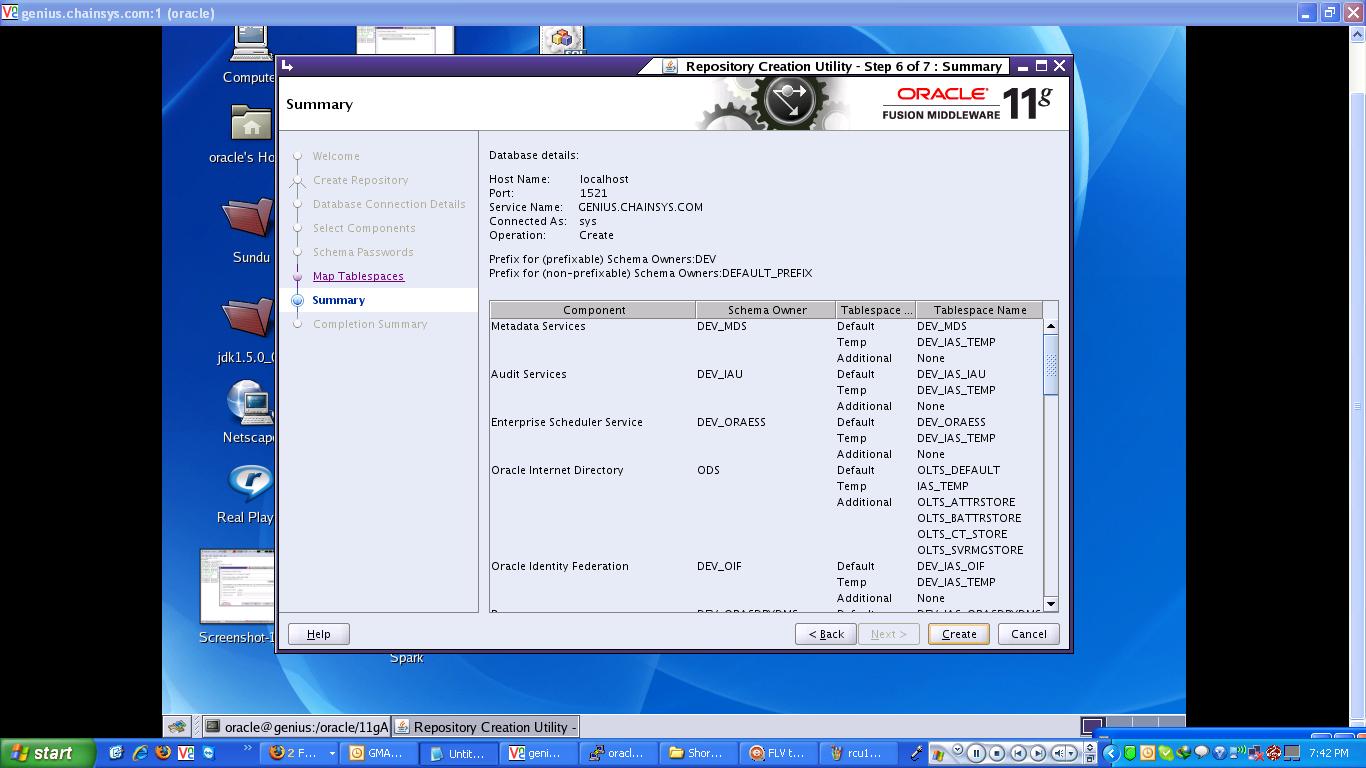Skip to previous track in media toolbar

(1018, 753)
